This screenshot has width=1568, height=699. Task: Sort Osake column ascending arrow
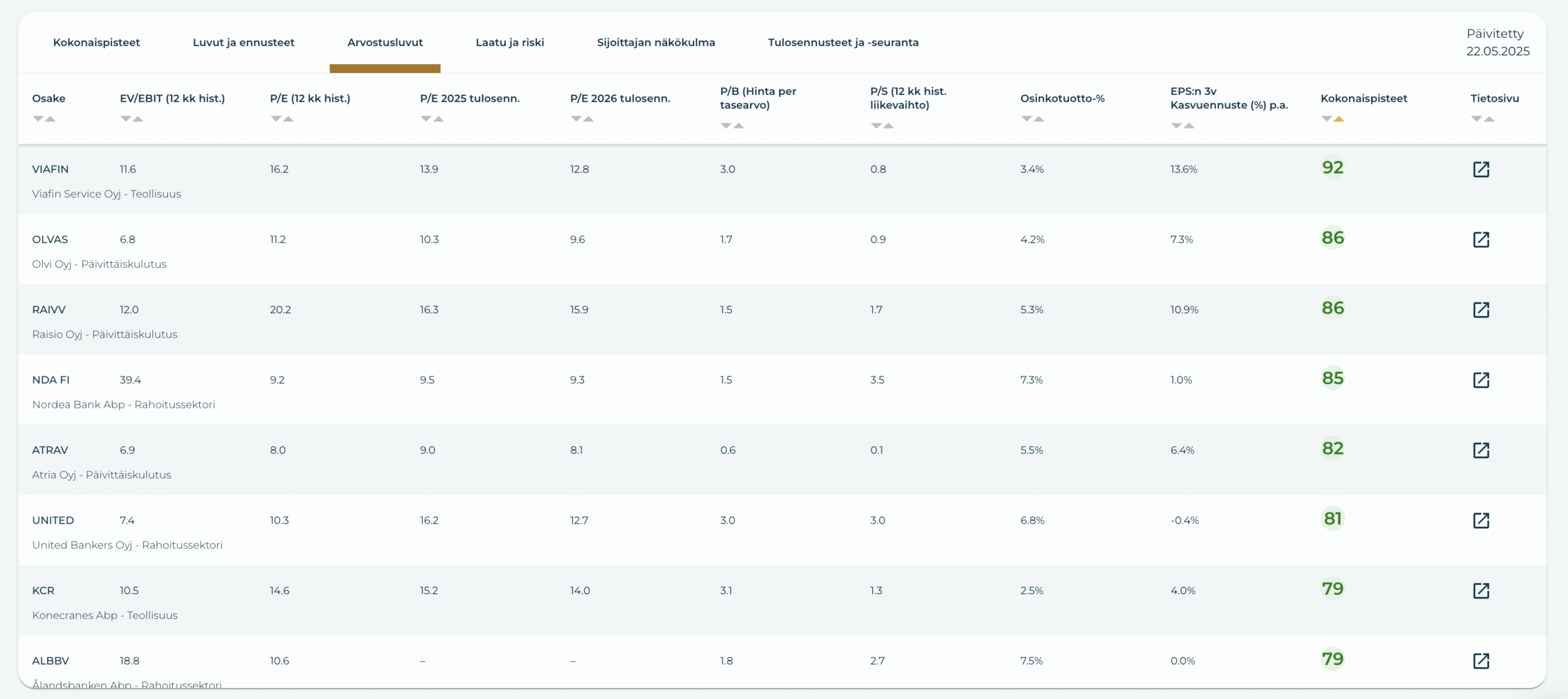pos(50,119)
